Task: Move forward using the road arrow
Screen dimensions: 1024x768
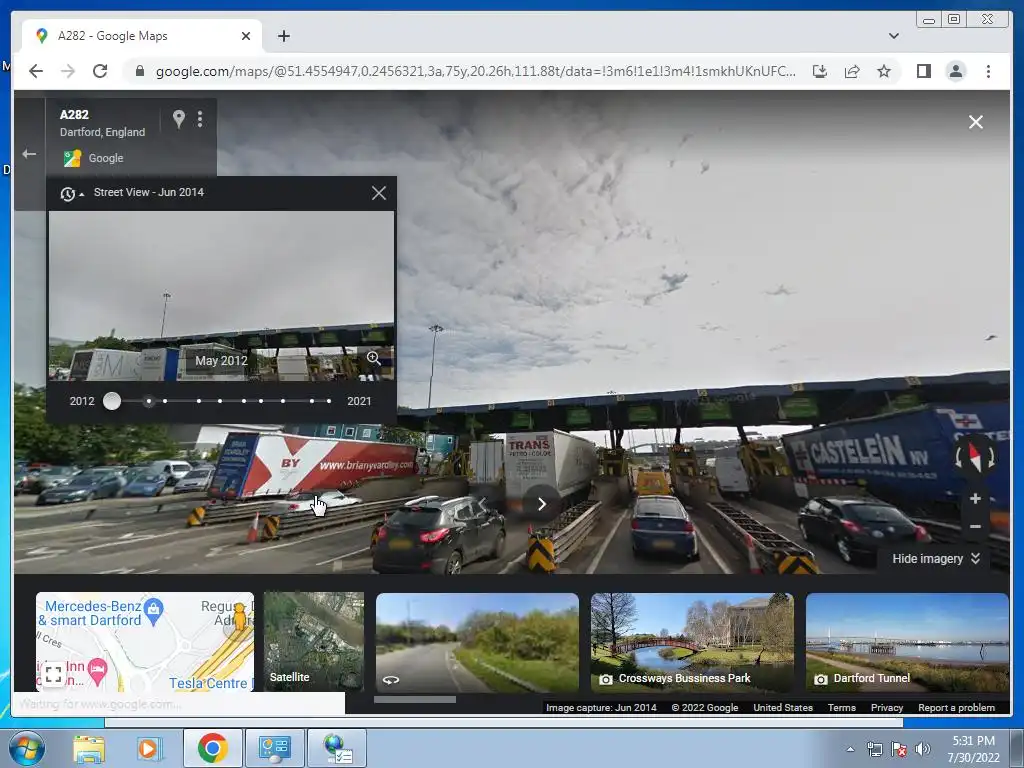Action: click(x=541, y=504)
